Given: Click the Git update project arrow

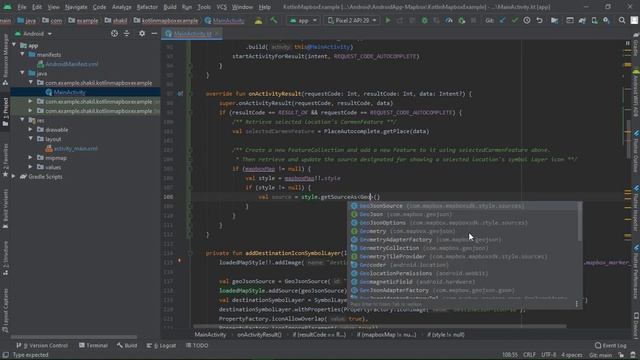Looking at the screenshot, I should tap(502, 20).
